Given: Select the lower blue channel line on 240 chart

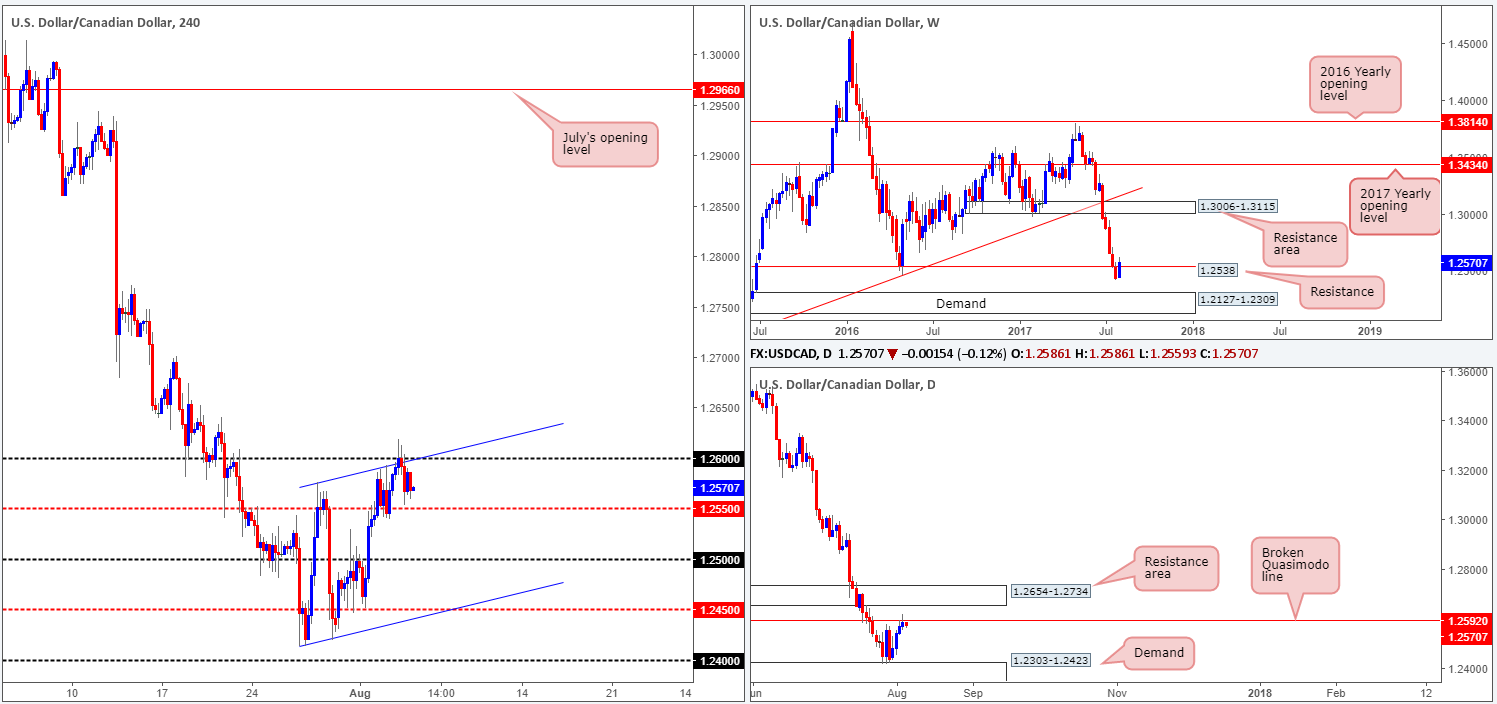Looking at the screenshot, I should [x=431, y=614].
